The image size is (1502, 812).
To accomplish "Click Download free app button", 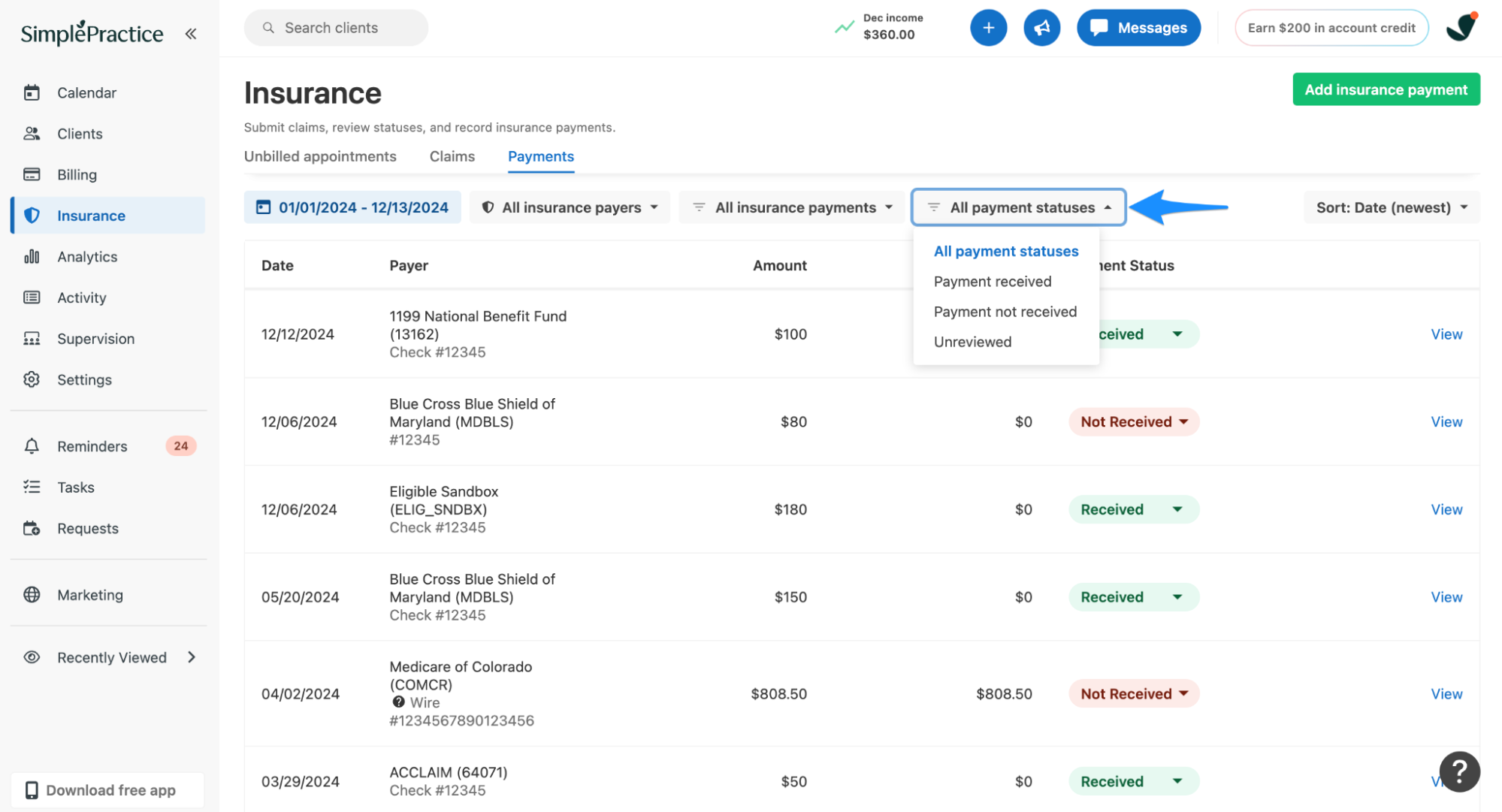I will (x=107, y=790).
